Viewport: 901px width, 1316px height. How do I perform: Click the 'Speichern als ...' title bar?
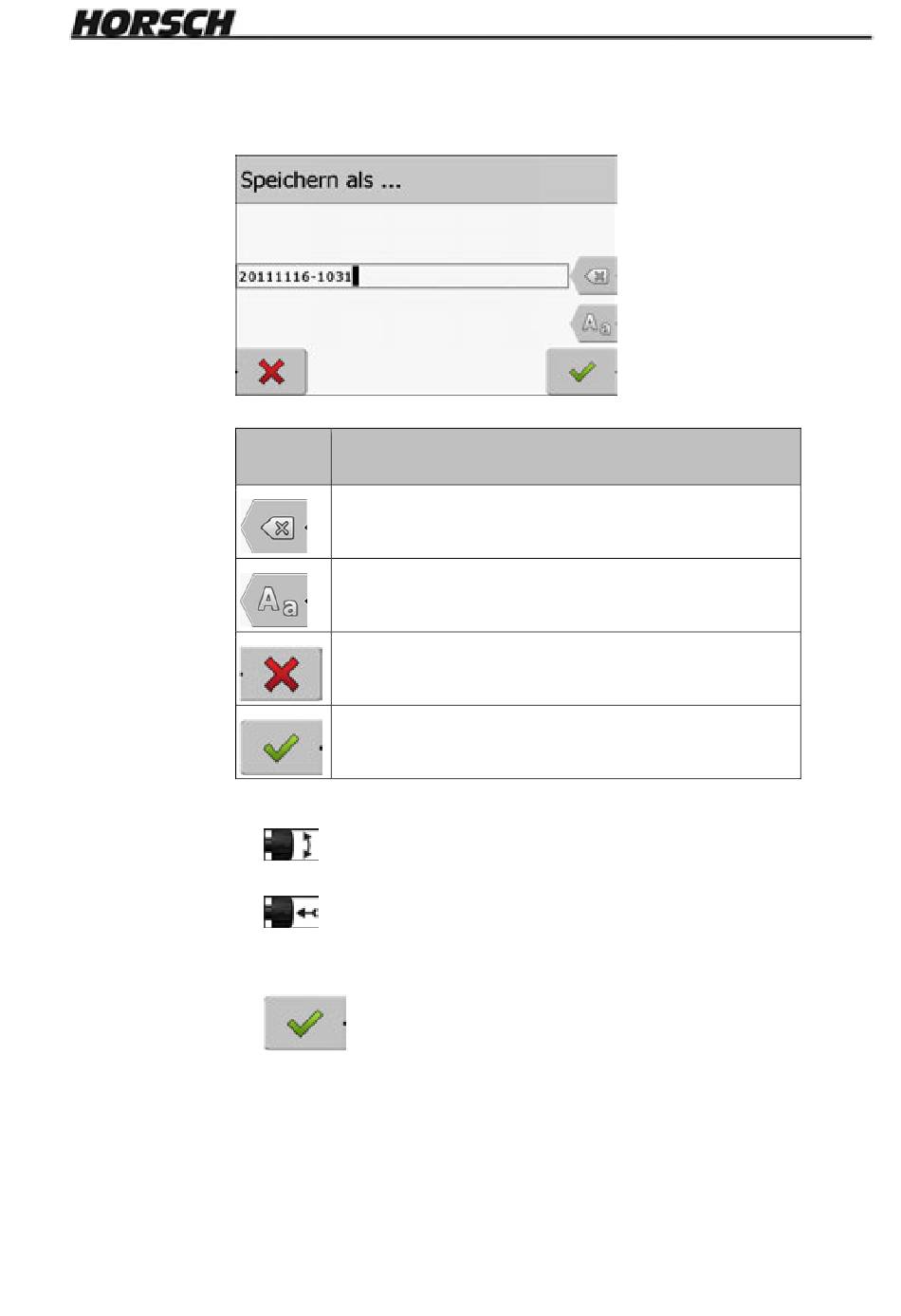point(426,180)
